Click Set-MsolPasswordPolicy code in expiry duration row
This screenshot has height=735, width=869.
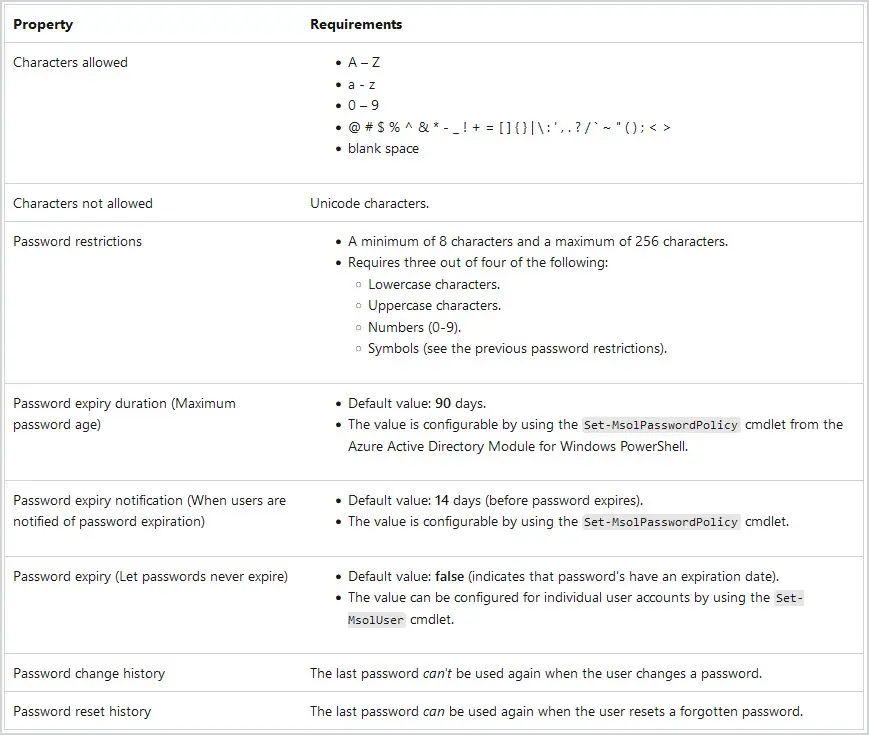(661, 425)
